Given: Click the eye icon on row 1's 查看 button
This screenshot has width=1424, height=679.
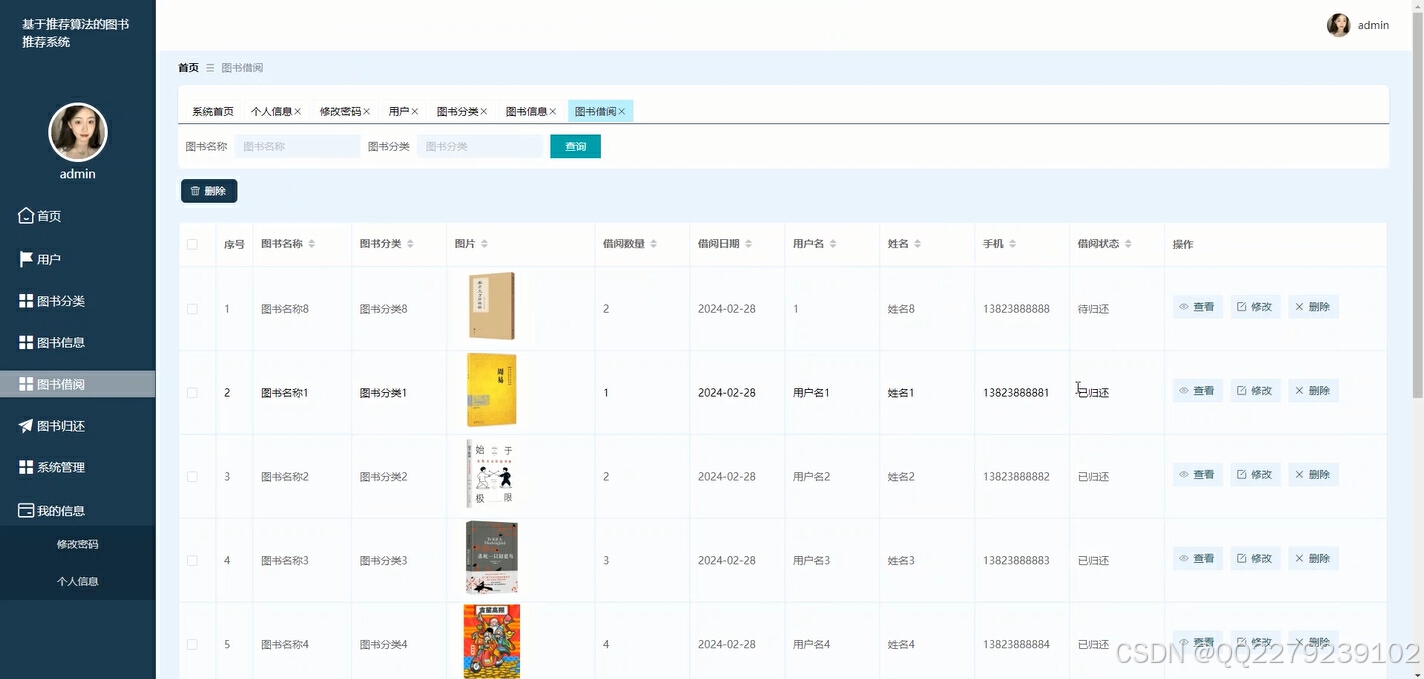Looking at the screenshot, I should pos(1183,306).
